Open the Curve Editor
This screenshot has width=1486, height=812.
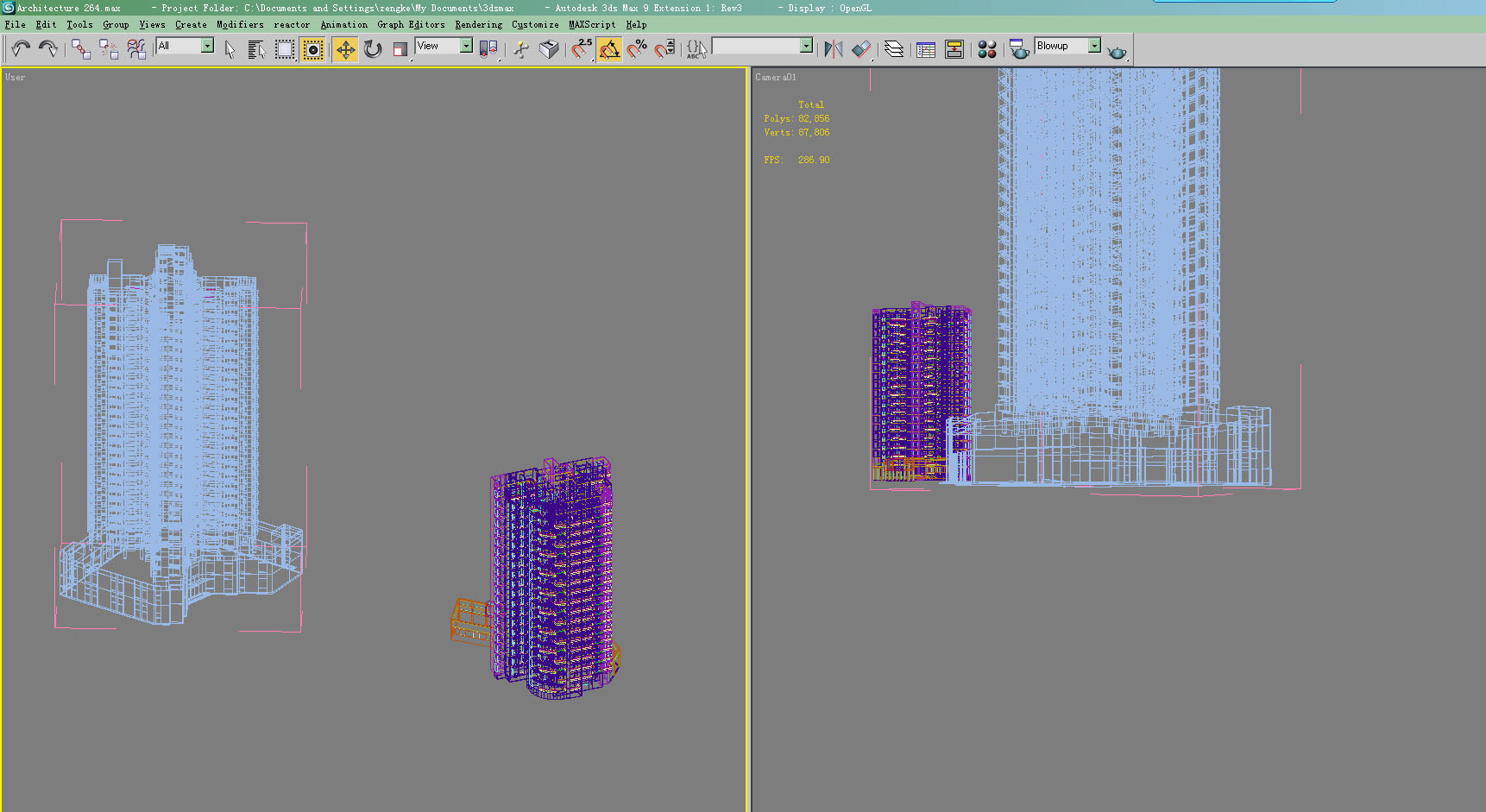click(924, 49)
